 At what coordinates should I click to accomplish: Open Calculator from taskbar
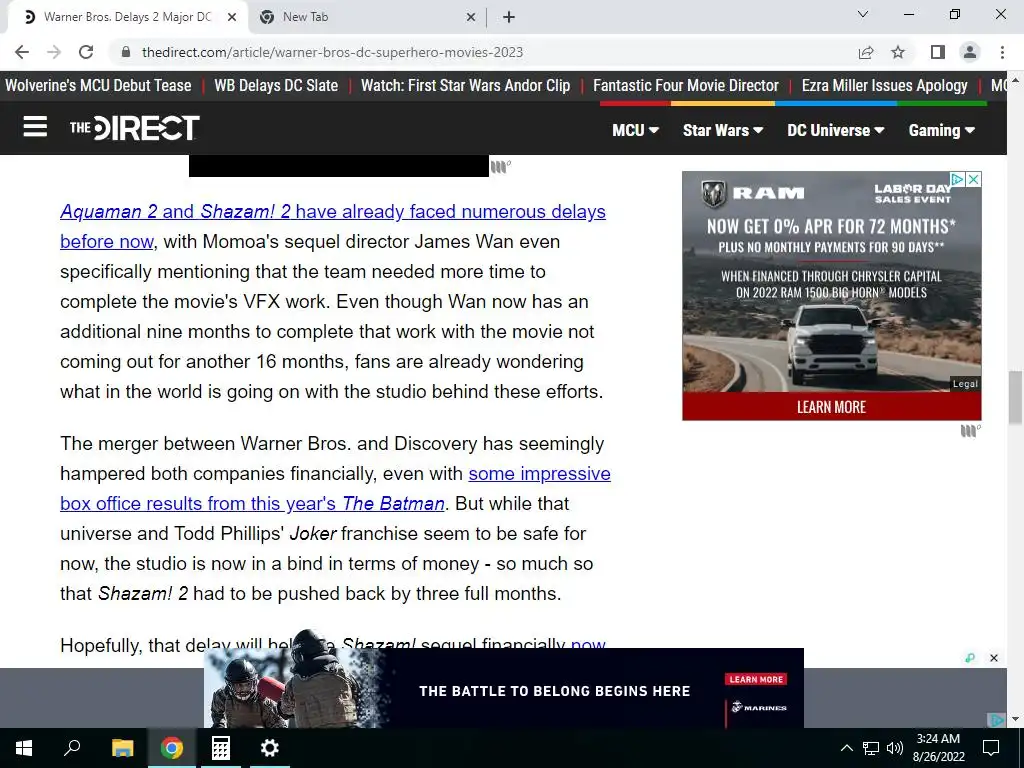click(x=221, y=748)
